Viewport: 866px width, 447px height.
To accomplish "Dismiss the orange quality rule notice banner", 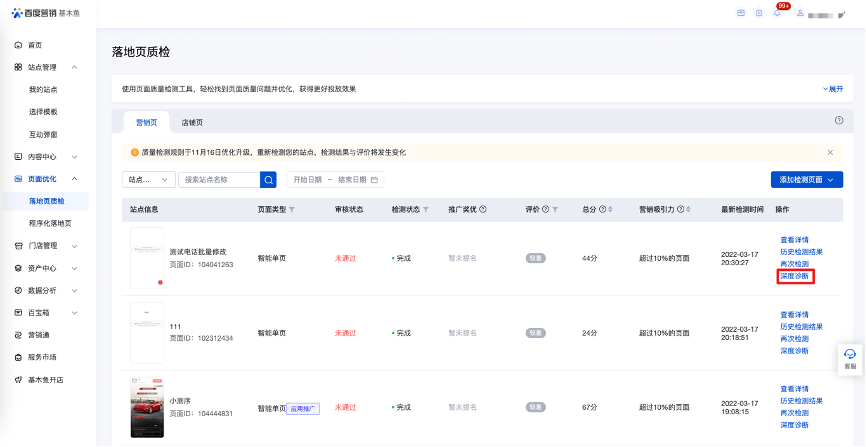I will [829, 152].
